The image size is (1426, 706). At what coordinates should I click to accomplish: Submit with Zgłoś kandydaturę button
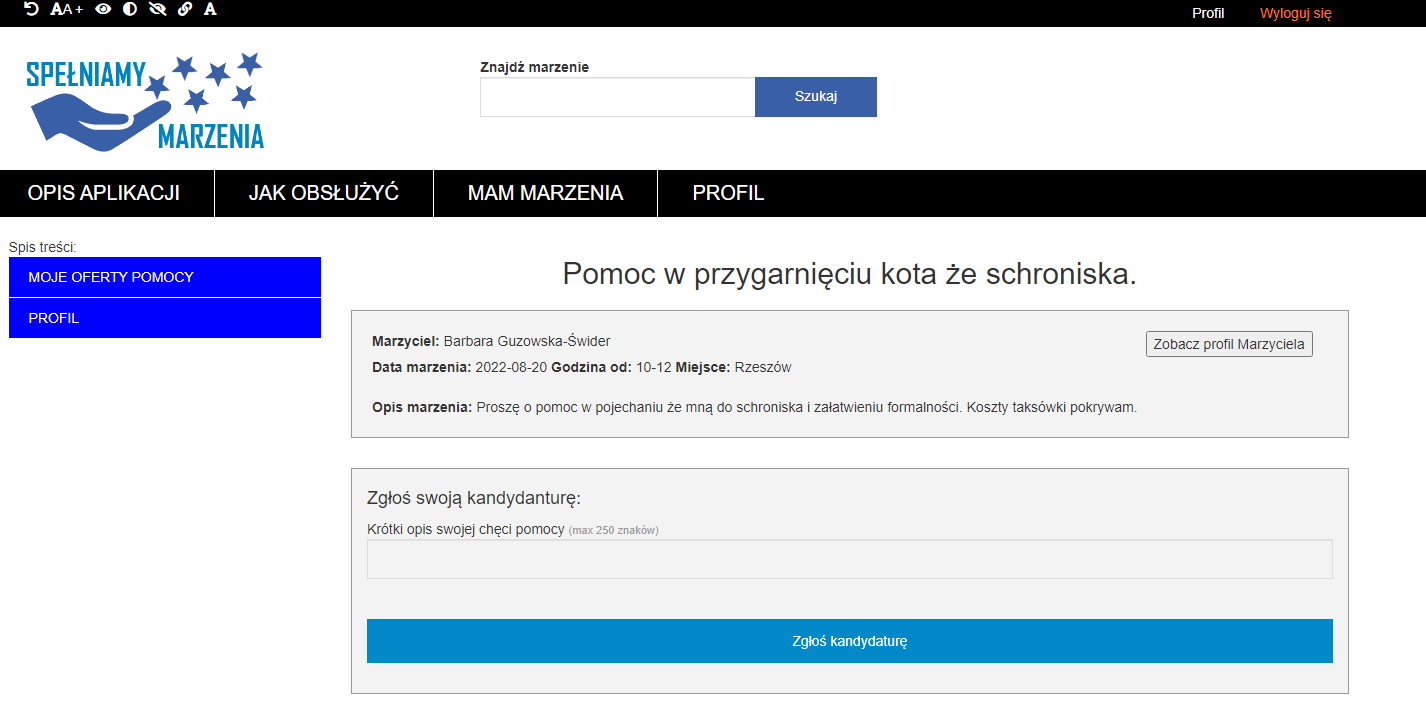[x=849, y=641]
